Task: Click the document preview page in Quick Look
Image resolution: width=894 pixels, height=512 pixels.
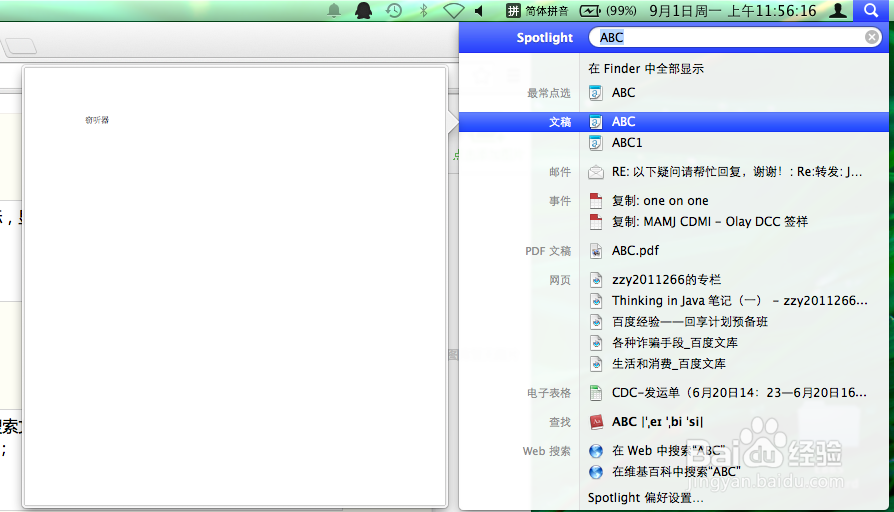Action: tap(235, 286)
